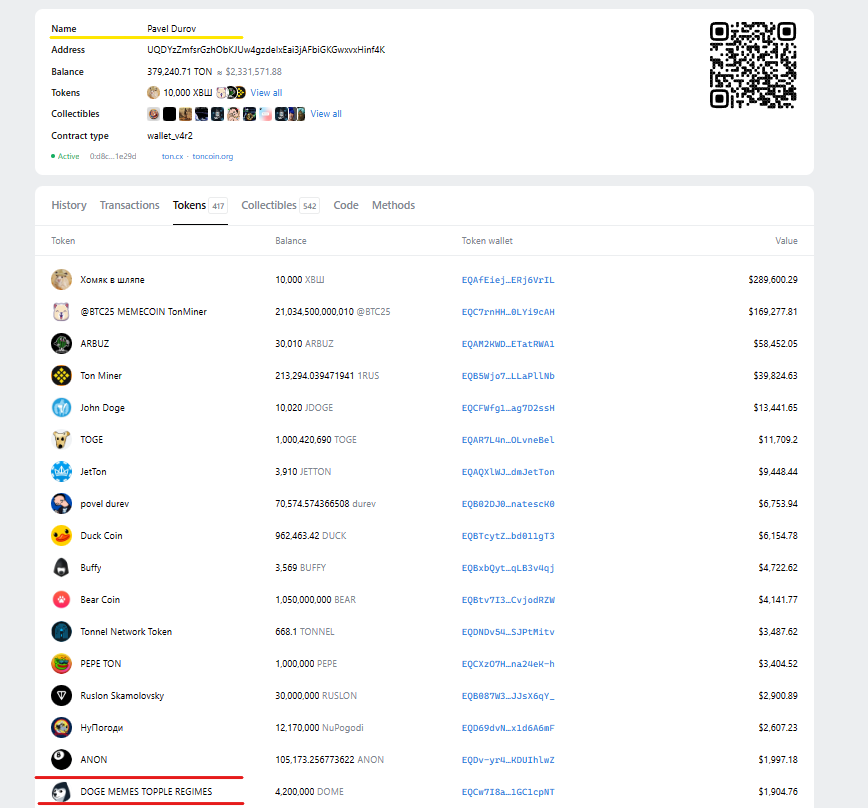This screenshot has height=808, width=868.
Task: Click the balance 379,240.71 TON
Action: click(x=179, y=72)
